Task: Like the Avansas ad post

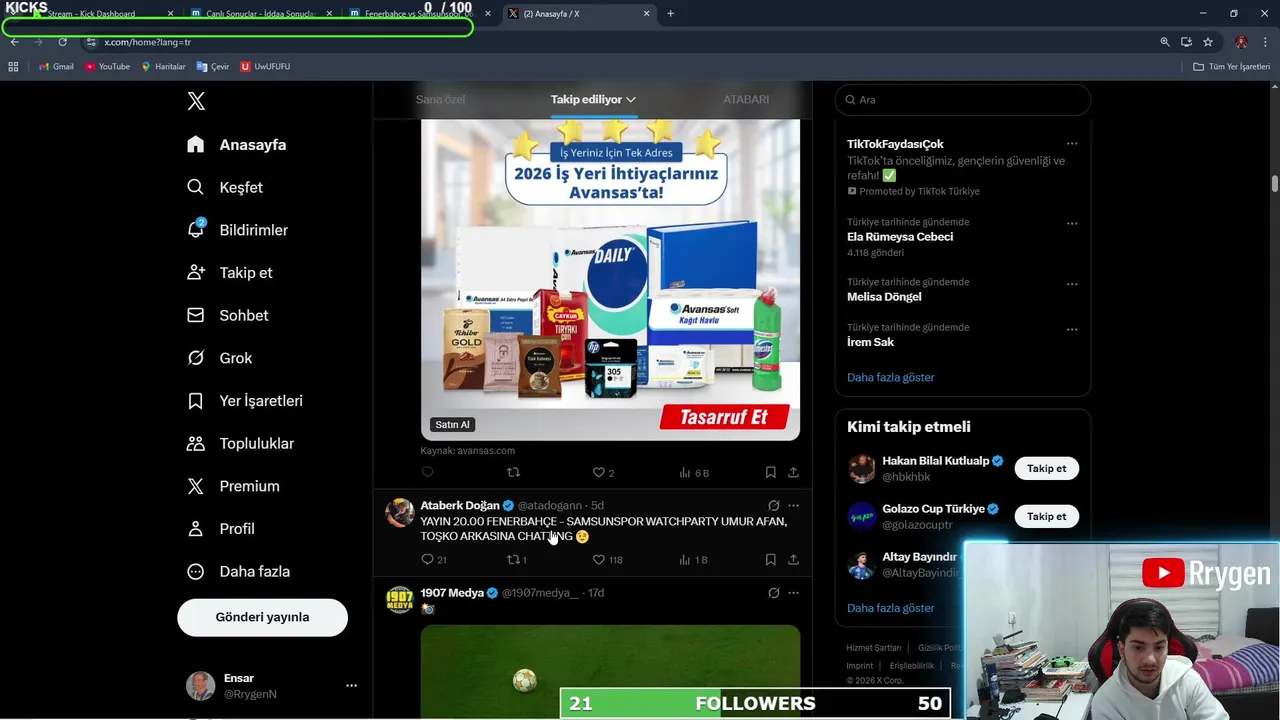Action: point(603,472)
